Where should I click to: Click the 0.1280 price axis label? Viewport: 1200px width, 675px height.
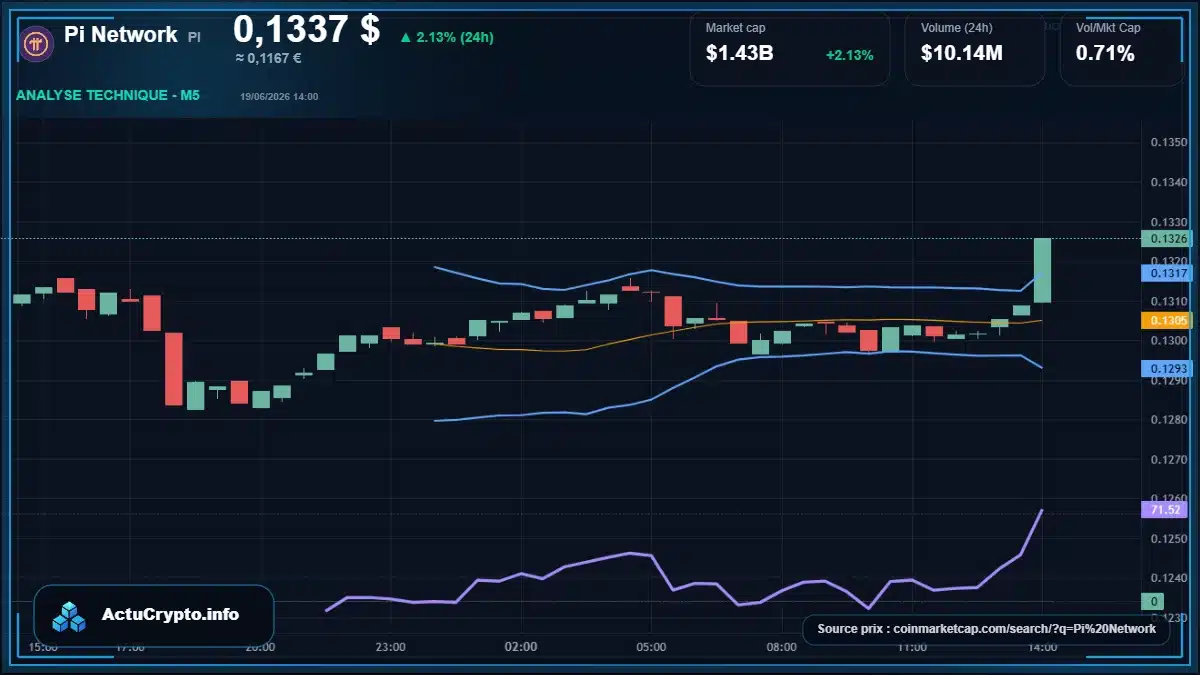pyautogui.click(x=1169, y=420)
